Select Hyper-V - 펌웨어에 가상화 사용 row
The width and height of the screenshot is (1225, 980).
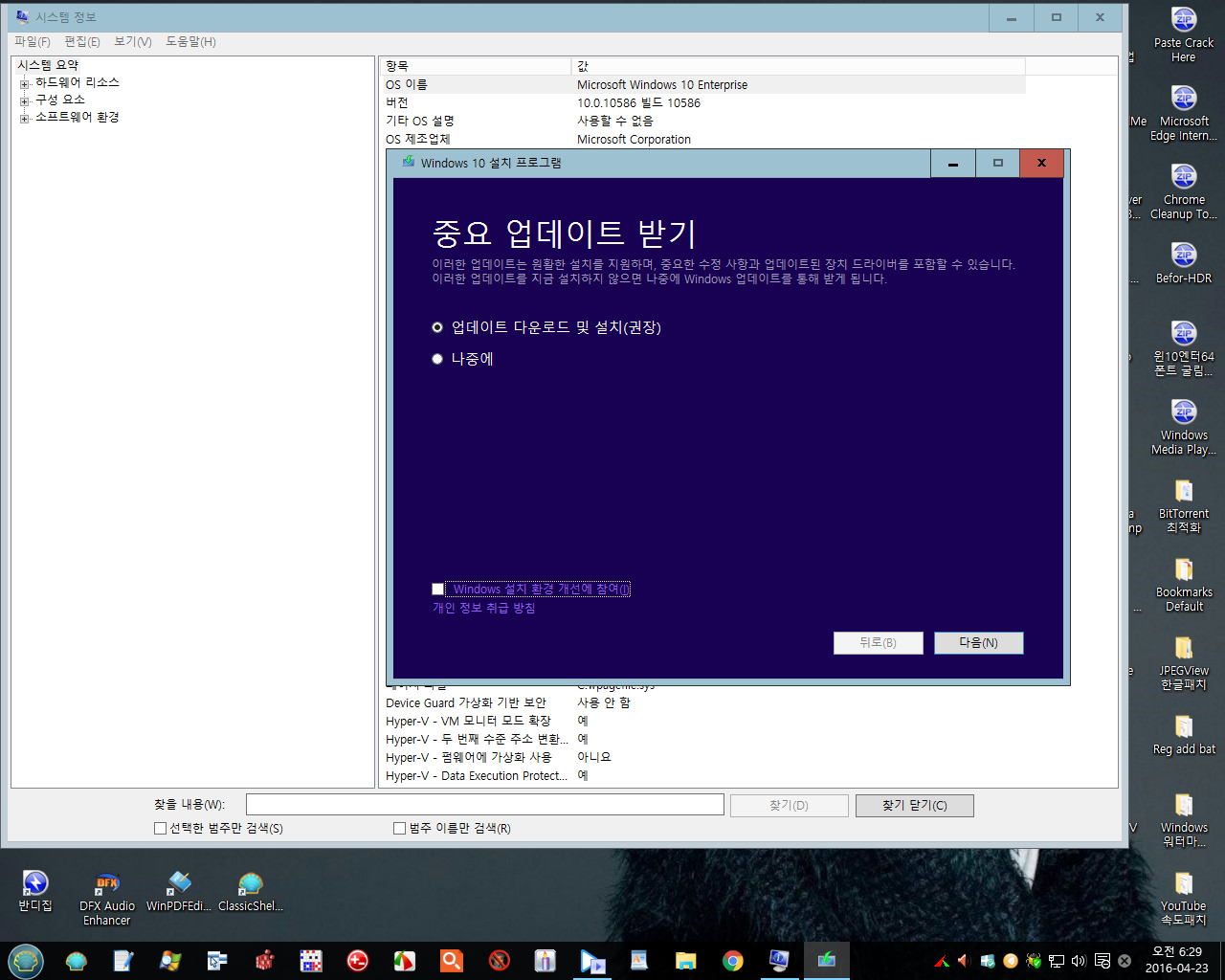703,758
